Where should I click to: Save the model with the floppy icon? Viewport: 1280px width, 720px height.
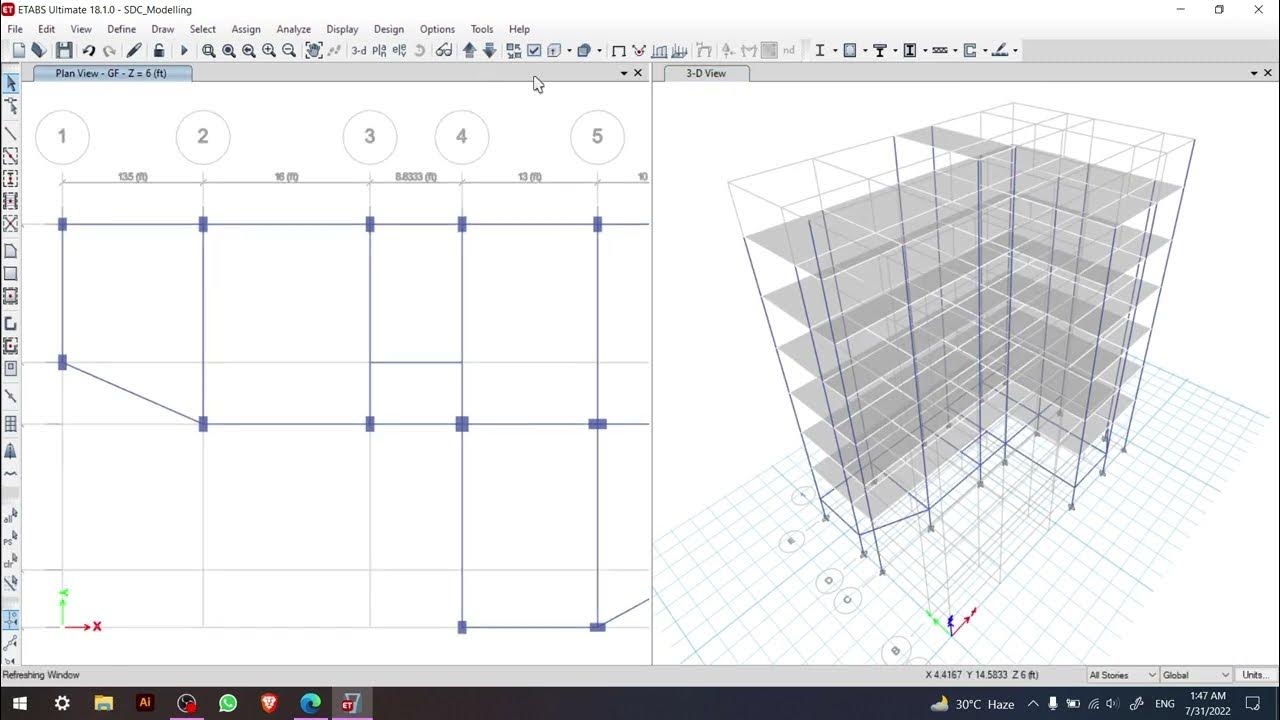point(64,50)
